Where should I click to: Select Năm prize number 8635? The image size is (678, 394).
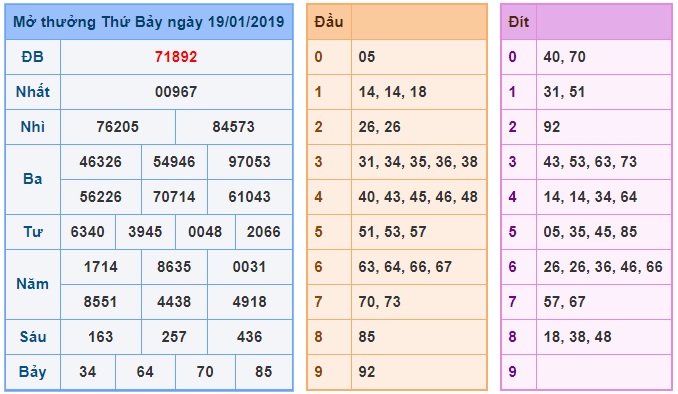pyautogui.click(x=174, y=267)
